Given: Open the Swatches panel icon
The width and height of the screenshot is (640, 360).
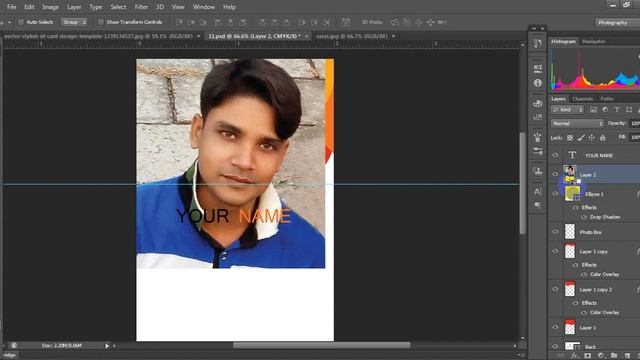Looking at the screenshot, I should point(538,117).
